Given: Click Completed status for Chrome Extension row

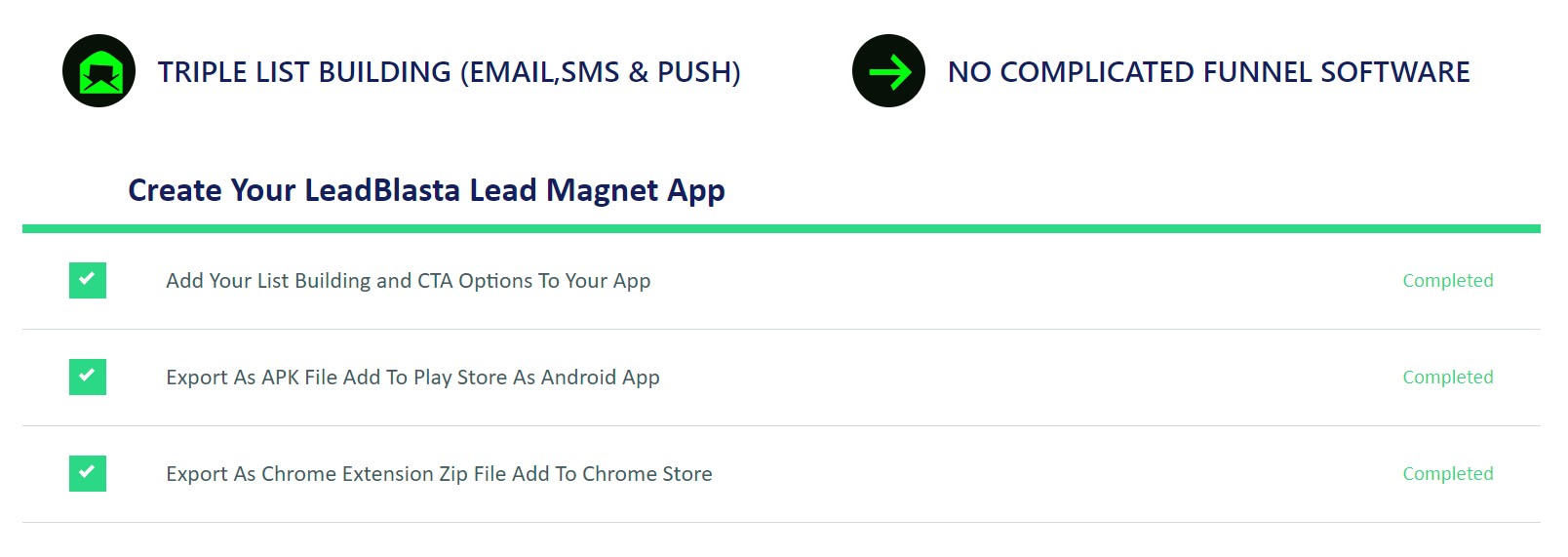Looking at the screenshot, I should tap(1448, 474).
